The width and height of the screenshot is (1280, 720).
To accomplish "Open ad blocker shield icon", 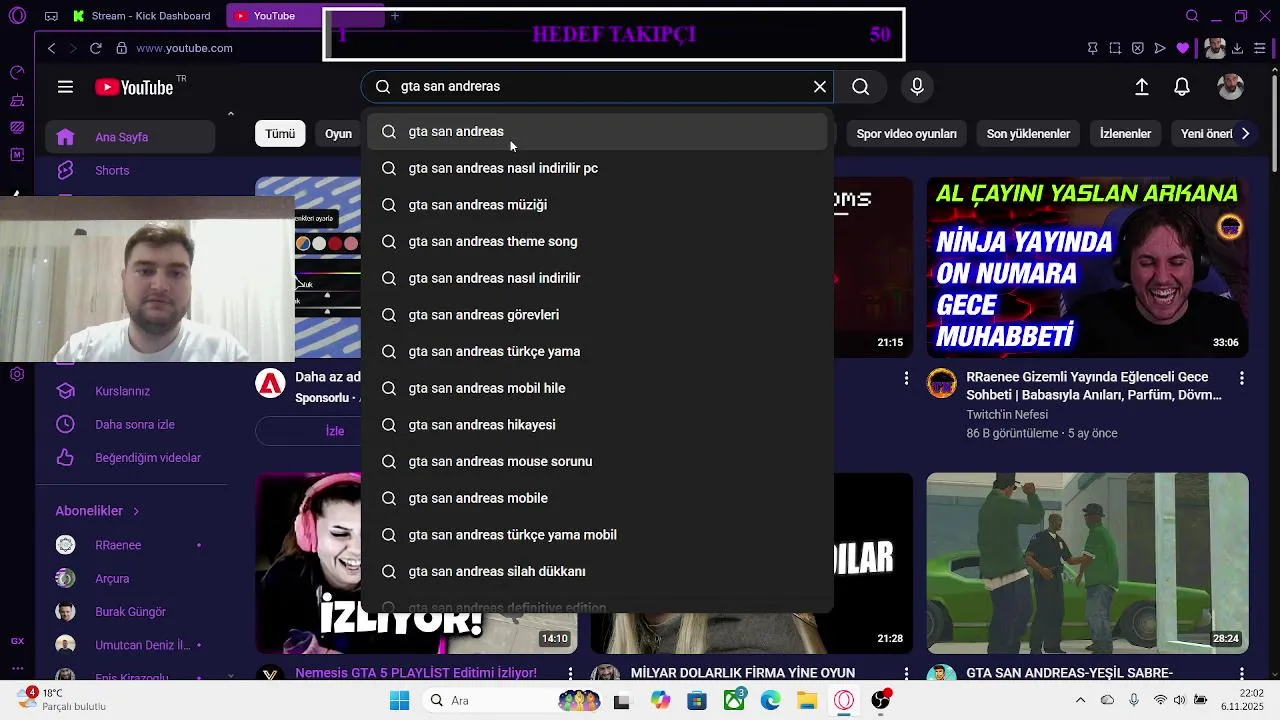I will (x=1138, y=48).
